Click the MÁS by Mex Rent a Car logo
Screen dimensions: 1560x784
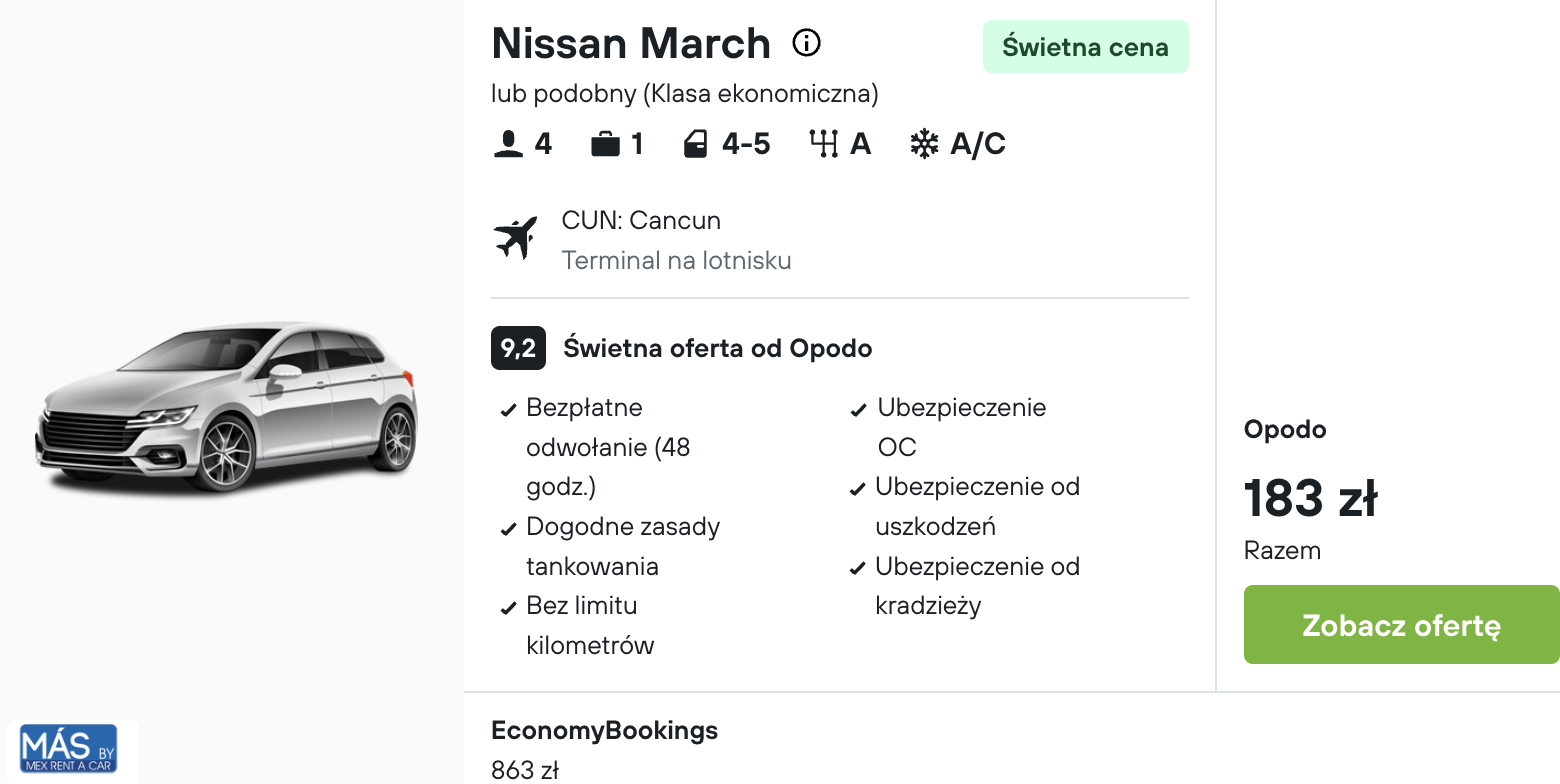pos(69,749)
